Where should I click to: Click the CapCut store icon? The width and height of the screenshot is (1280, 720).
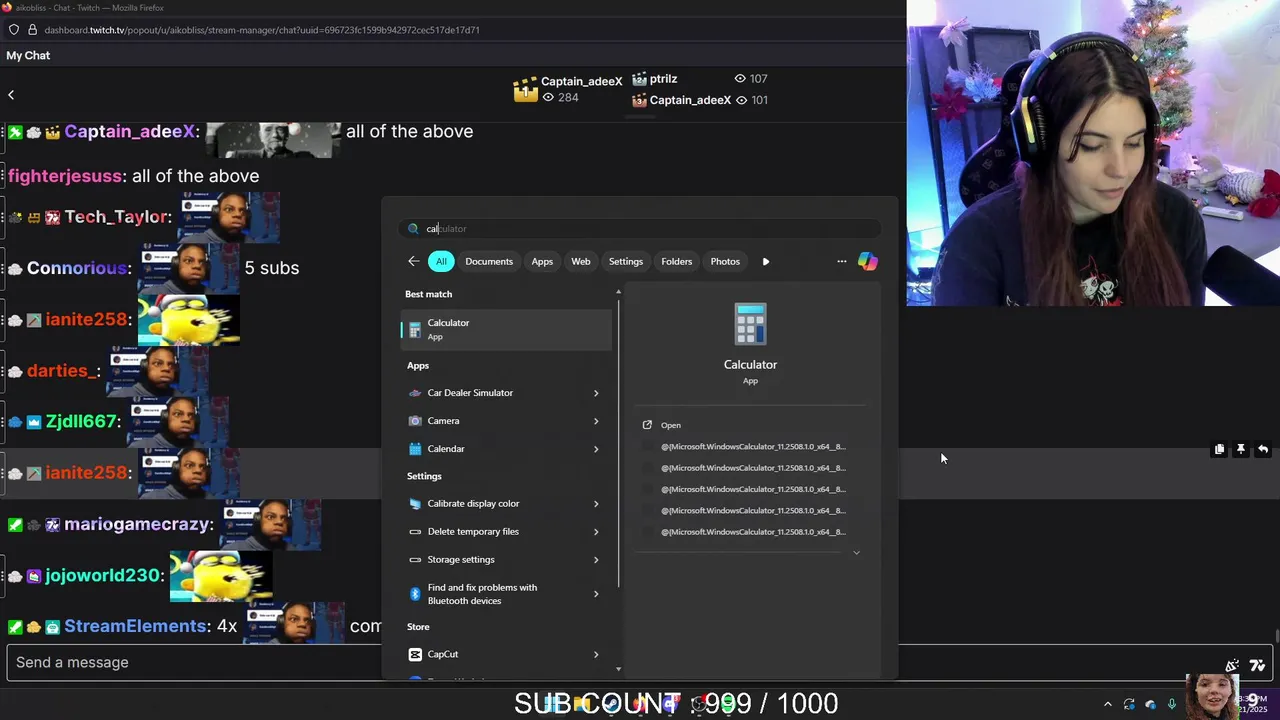click(415, 654)
